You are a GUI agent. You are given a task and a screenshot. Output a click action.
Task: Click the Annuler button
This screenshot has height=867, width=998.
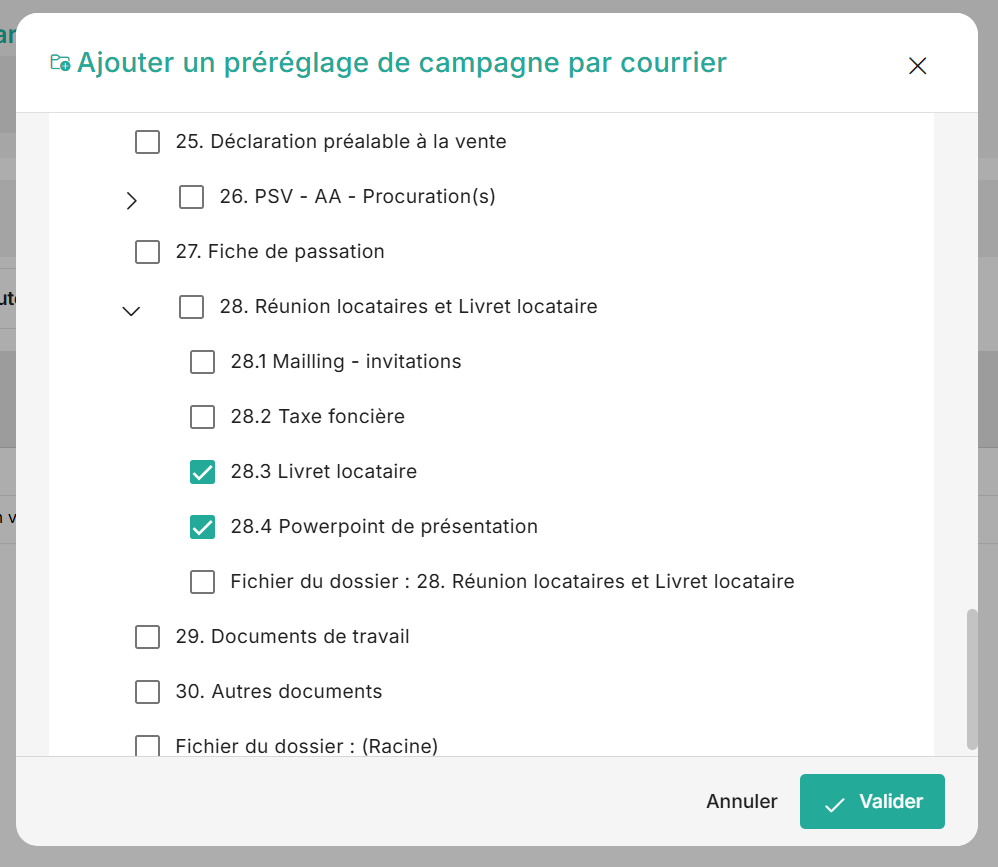pos(741,802)
